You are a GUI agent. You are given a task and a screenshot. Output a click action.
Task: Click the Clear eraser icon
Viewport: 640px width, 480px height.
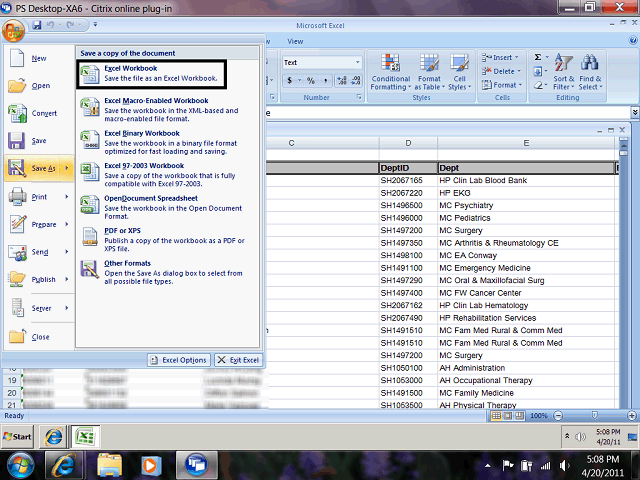pos(538,85)
